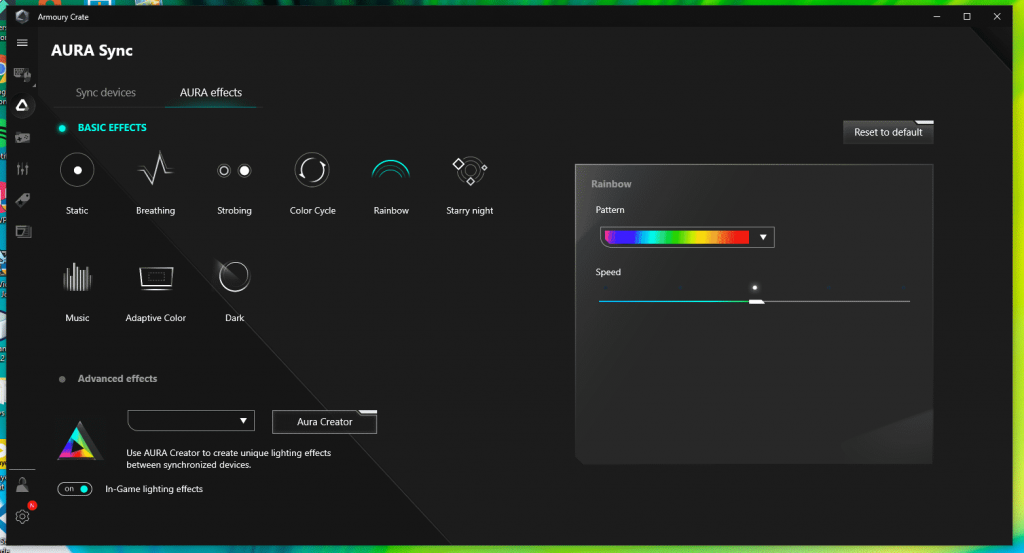
Task: Maximize the Armoury Crate window
Action: pyautogui.click(x=967, y=16)
